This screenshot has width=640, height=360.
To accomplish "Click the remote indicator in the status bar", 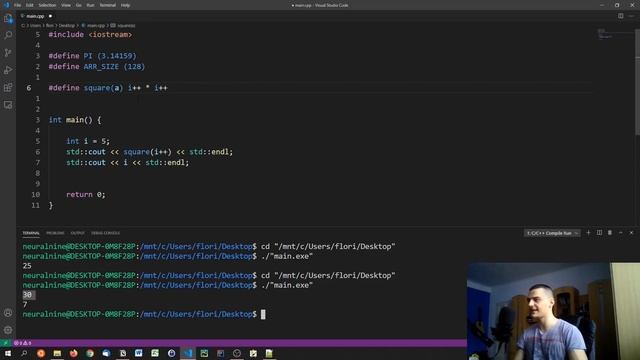I will tap(6, 343).
